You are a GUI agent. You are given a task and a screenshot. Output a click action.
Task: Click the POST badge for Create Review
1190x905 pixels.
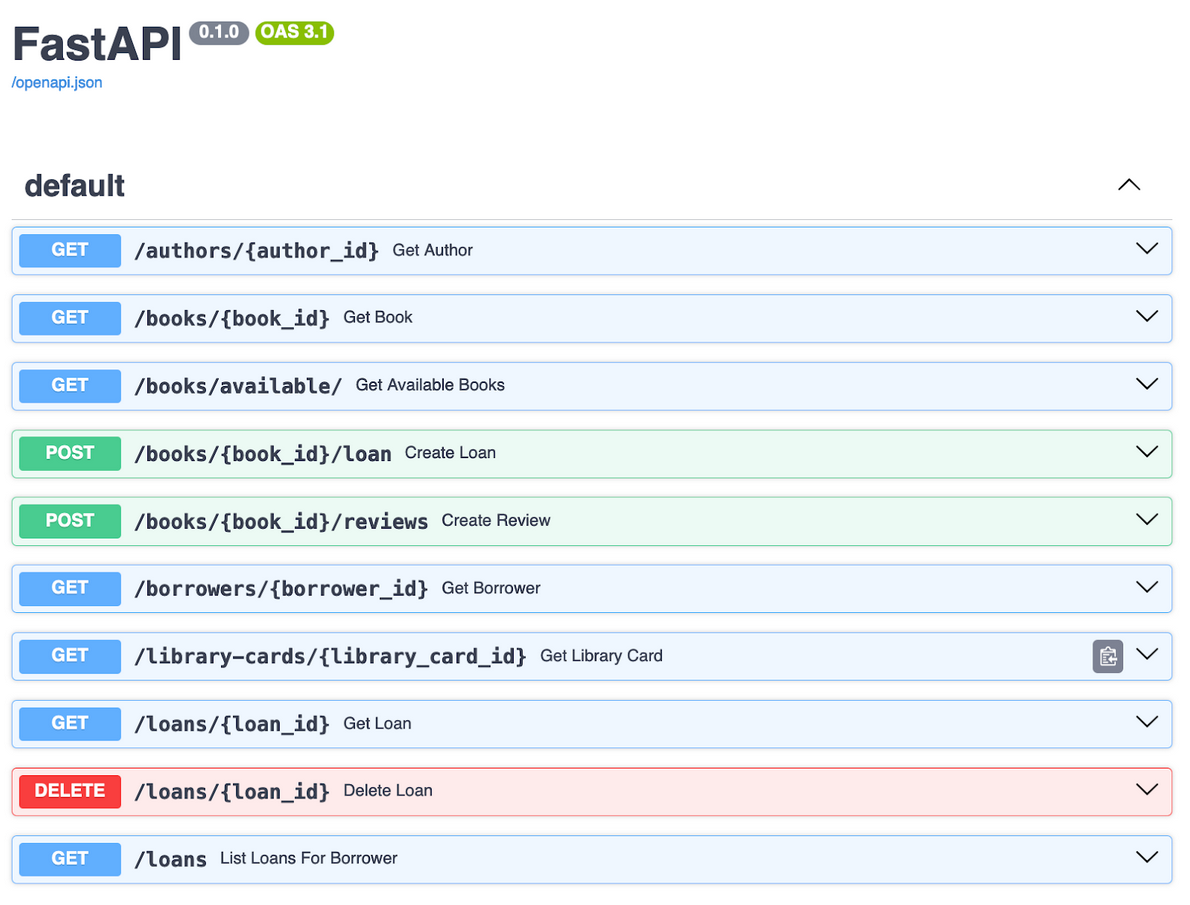click(70, 521)
